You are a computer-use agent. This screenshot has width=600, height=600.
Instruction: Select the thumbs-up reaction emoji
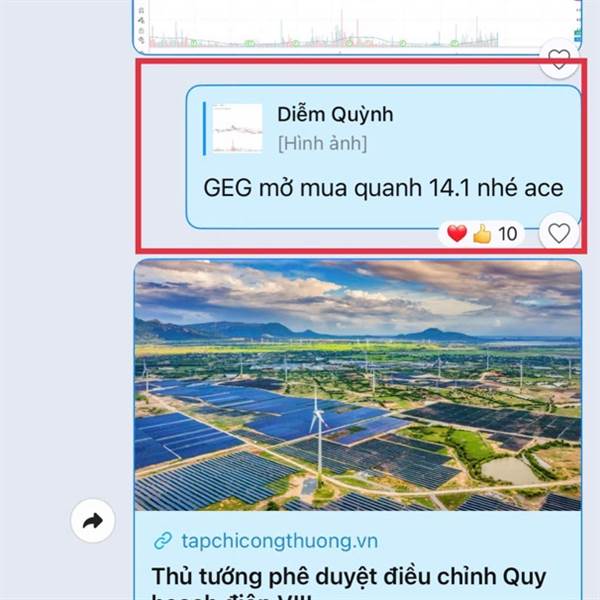click(x=482, y=233)
